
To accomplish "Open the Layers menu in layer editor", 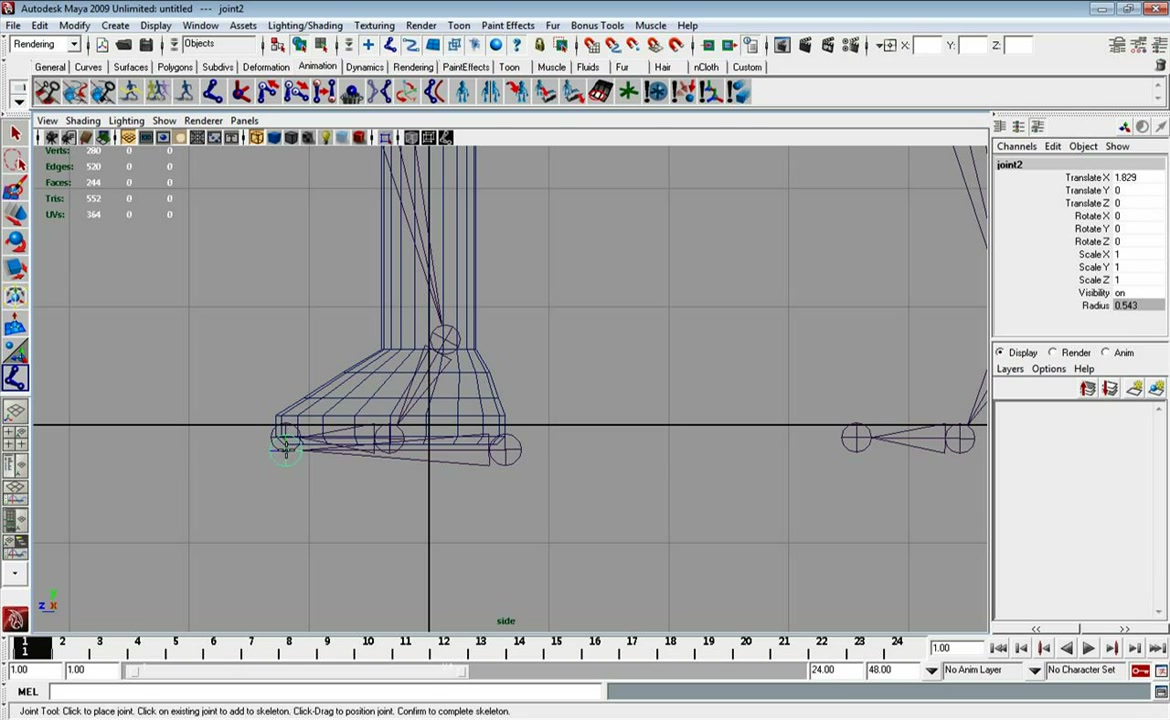I will click(x=1010, y=369).
